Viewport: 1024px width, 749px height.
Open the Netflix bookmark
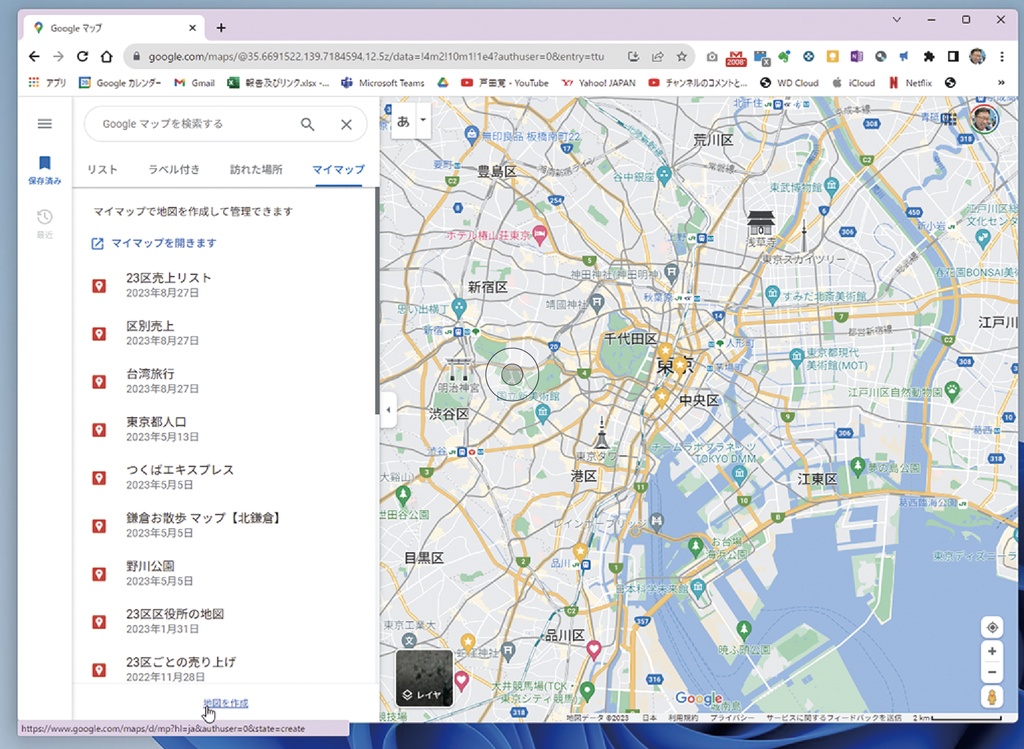(910, 83)
